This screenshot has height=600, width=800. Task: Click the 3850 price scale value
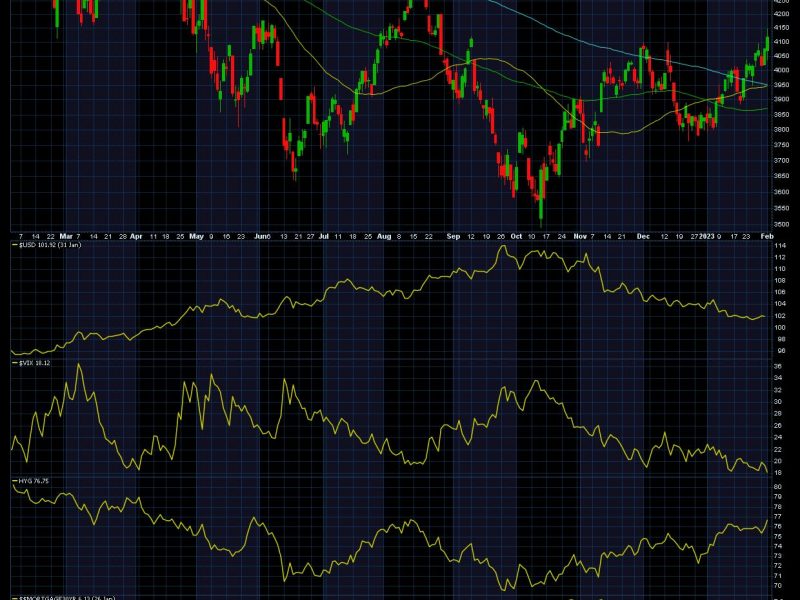[x=781, y=115]
